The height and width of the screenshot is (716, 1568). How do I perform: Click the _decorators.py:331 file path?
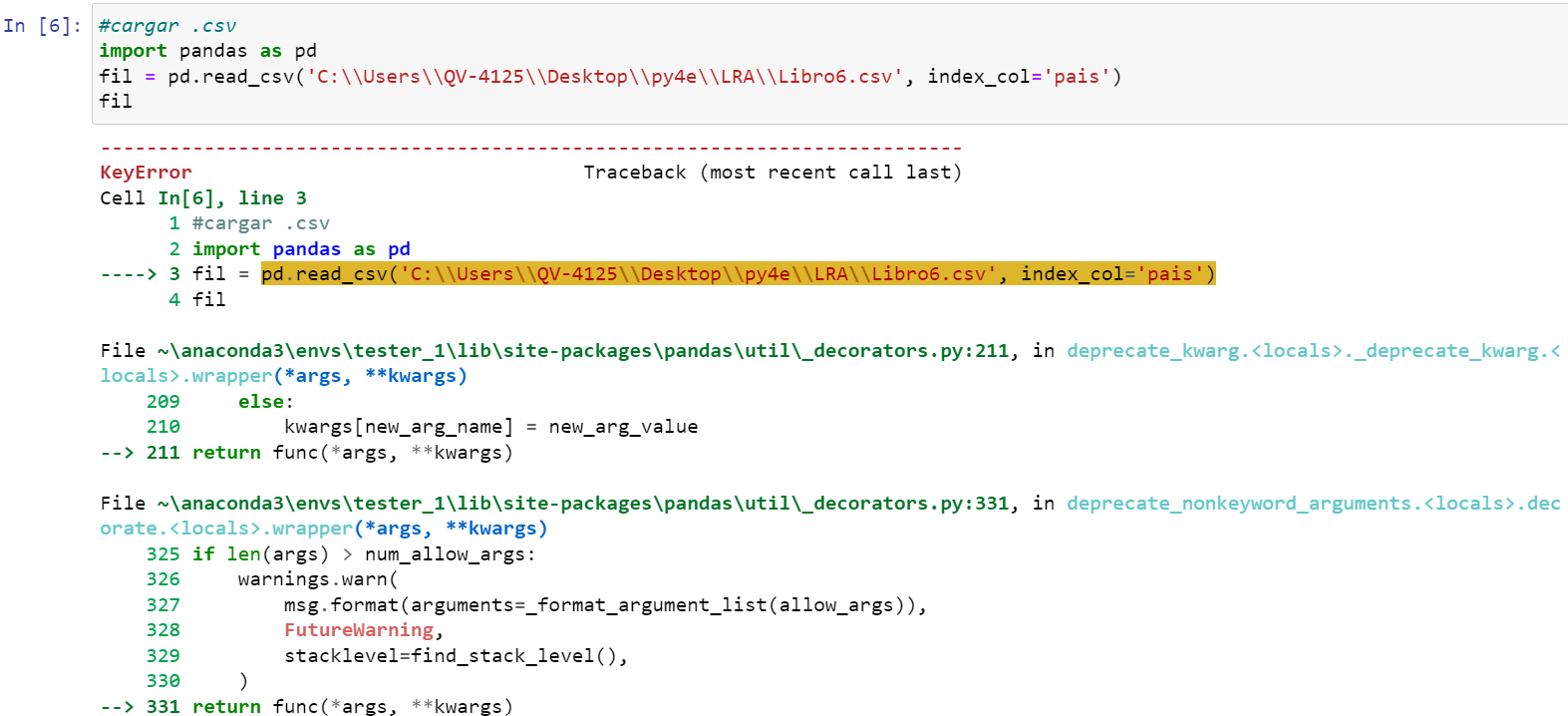click(583, 504)
